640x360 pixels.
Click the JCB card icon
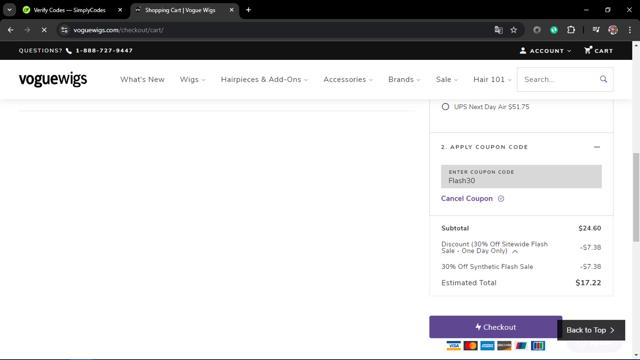tap(538, 346)
